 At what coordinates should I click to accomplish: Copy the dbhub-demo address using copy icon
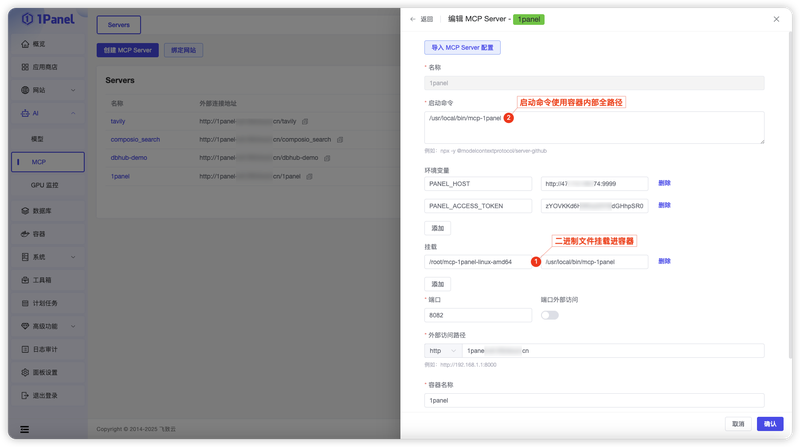point(327,158)
